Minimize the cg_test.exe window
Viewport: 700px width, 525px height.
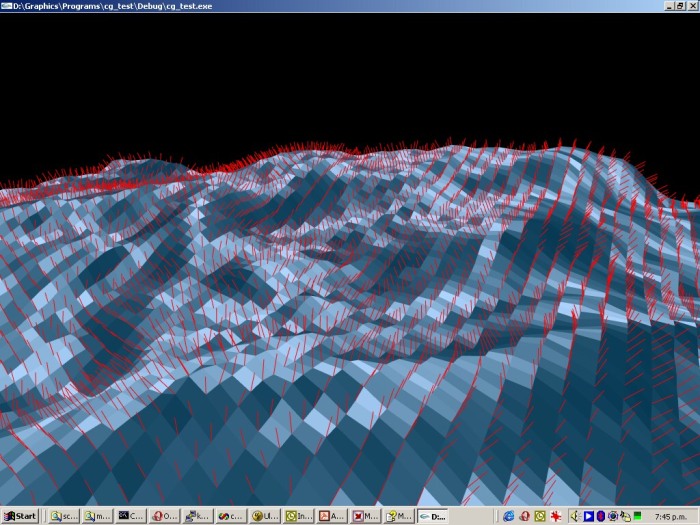click(x=667, y=6)
